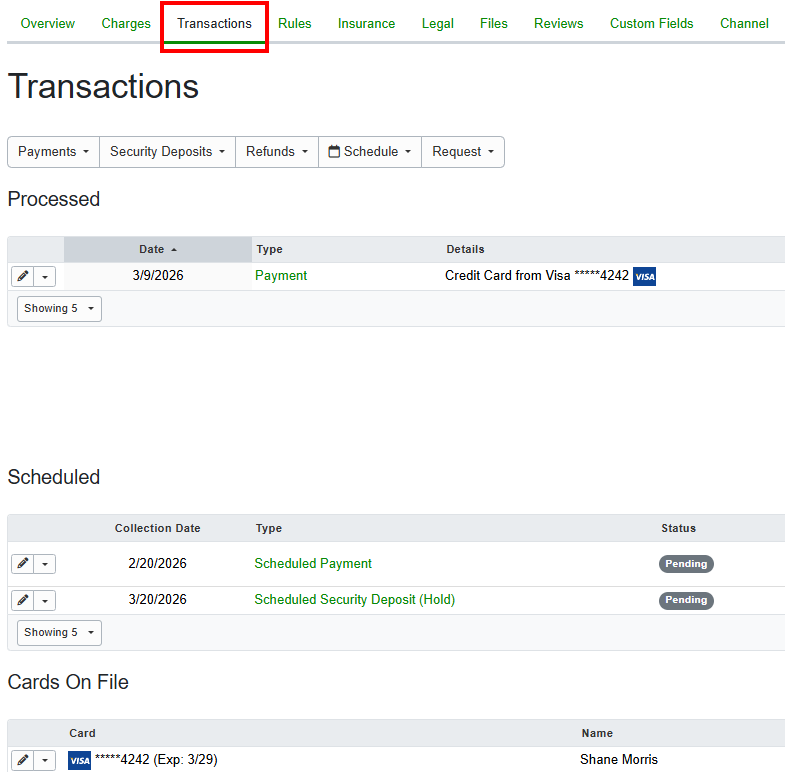Click the Visa logo in Cards On File
The image size is (785, 772).
coord(80,760)
